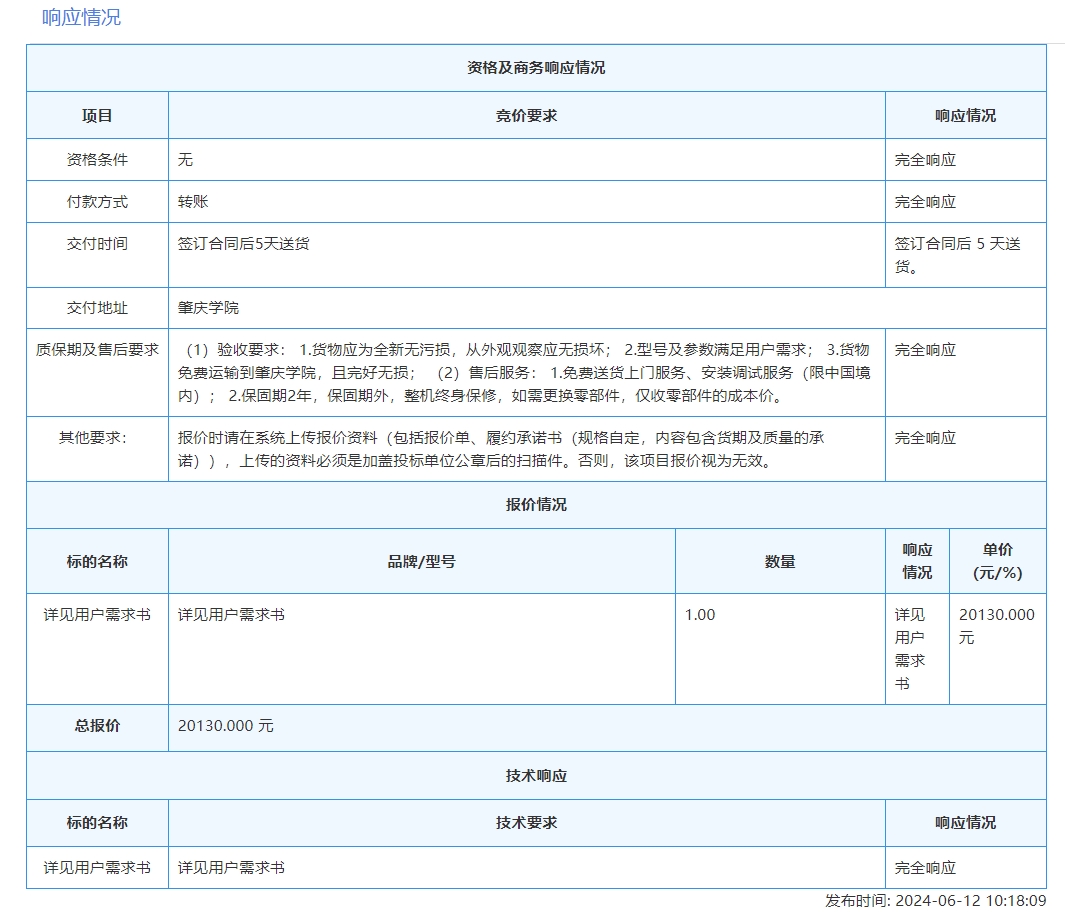Click the 交付地址 row label
1065x920 pixels.
pos(97,308)
